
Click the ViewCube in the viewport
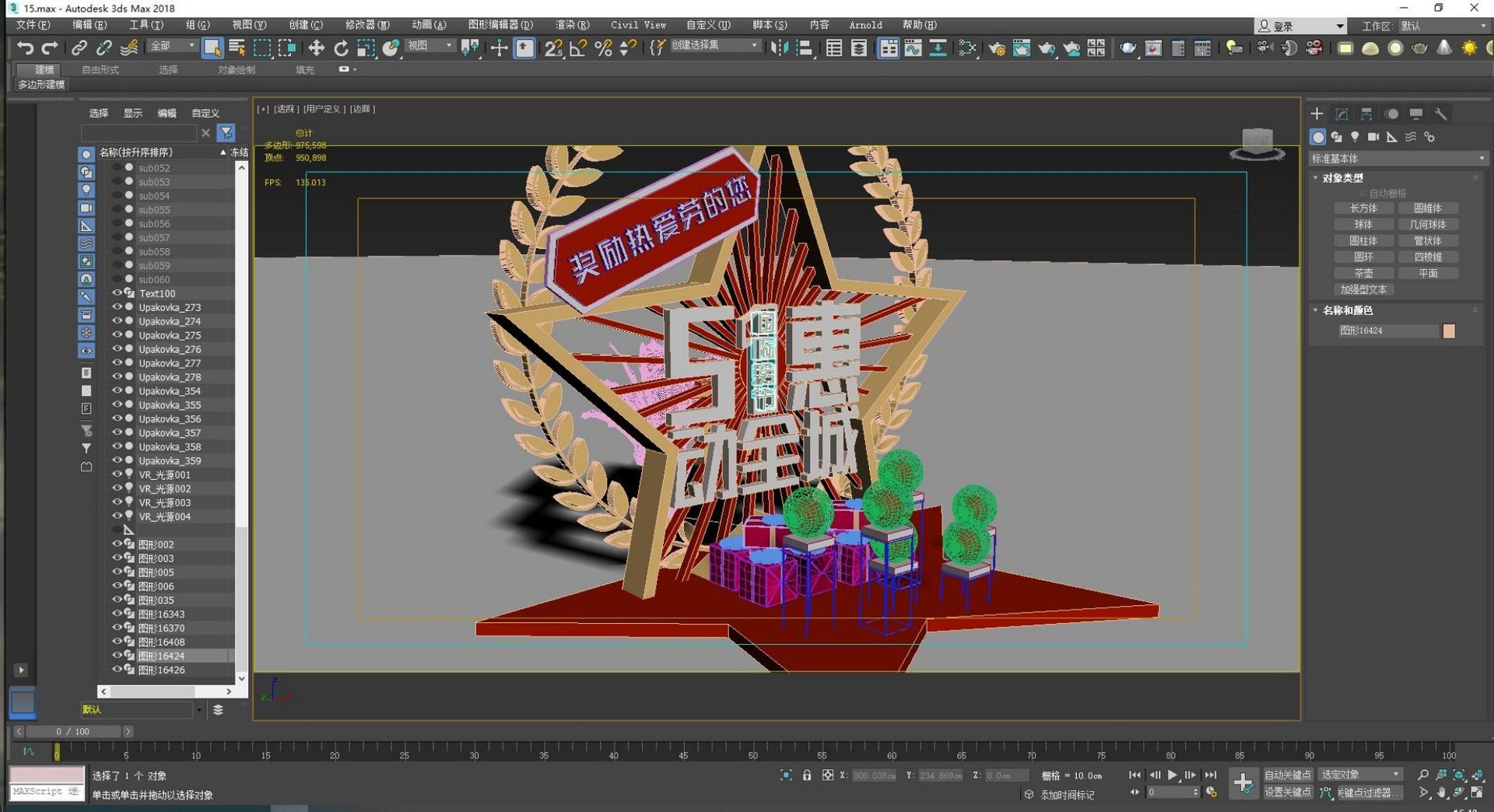click(x=1257, y=144)
